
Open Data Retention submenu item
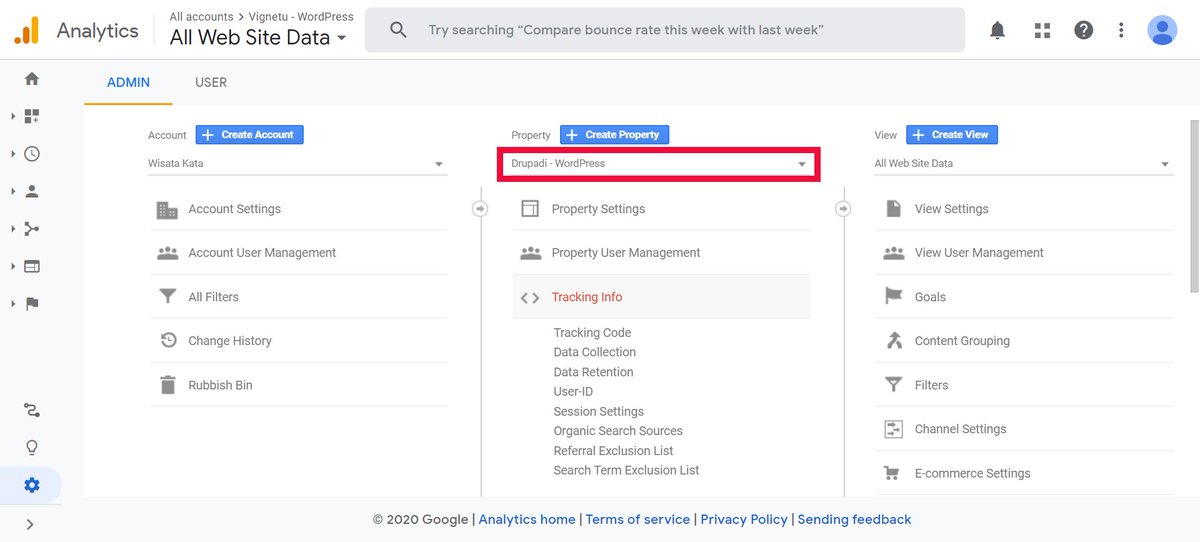pos(593,372)
